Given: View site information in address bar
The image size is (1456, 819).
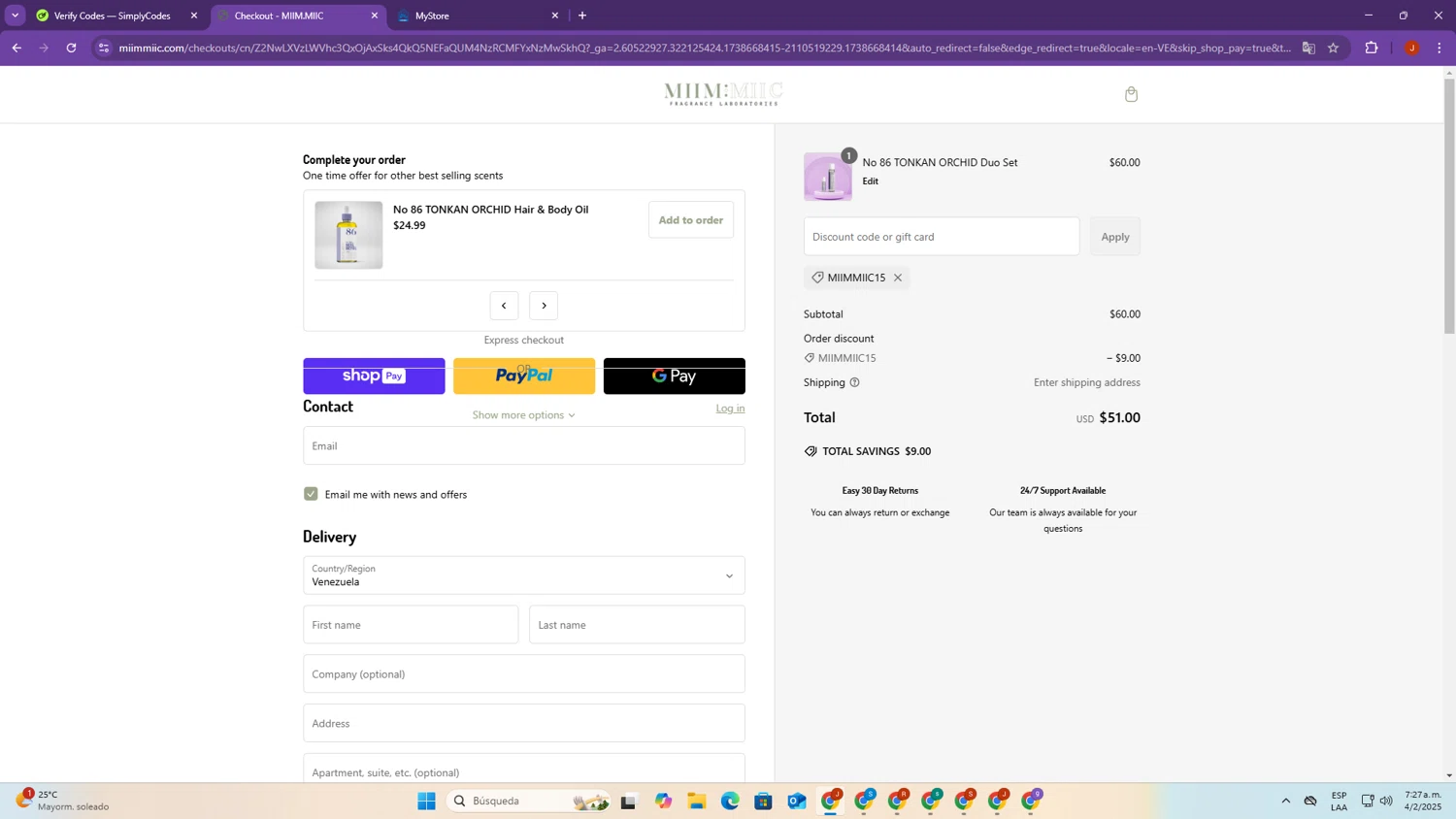Looking at the screenshot, I should (x=104, y=48).
